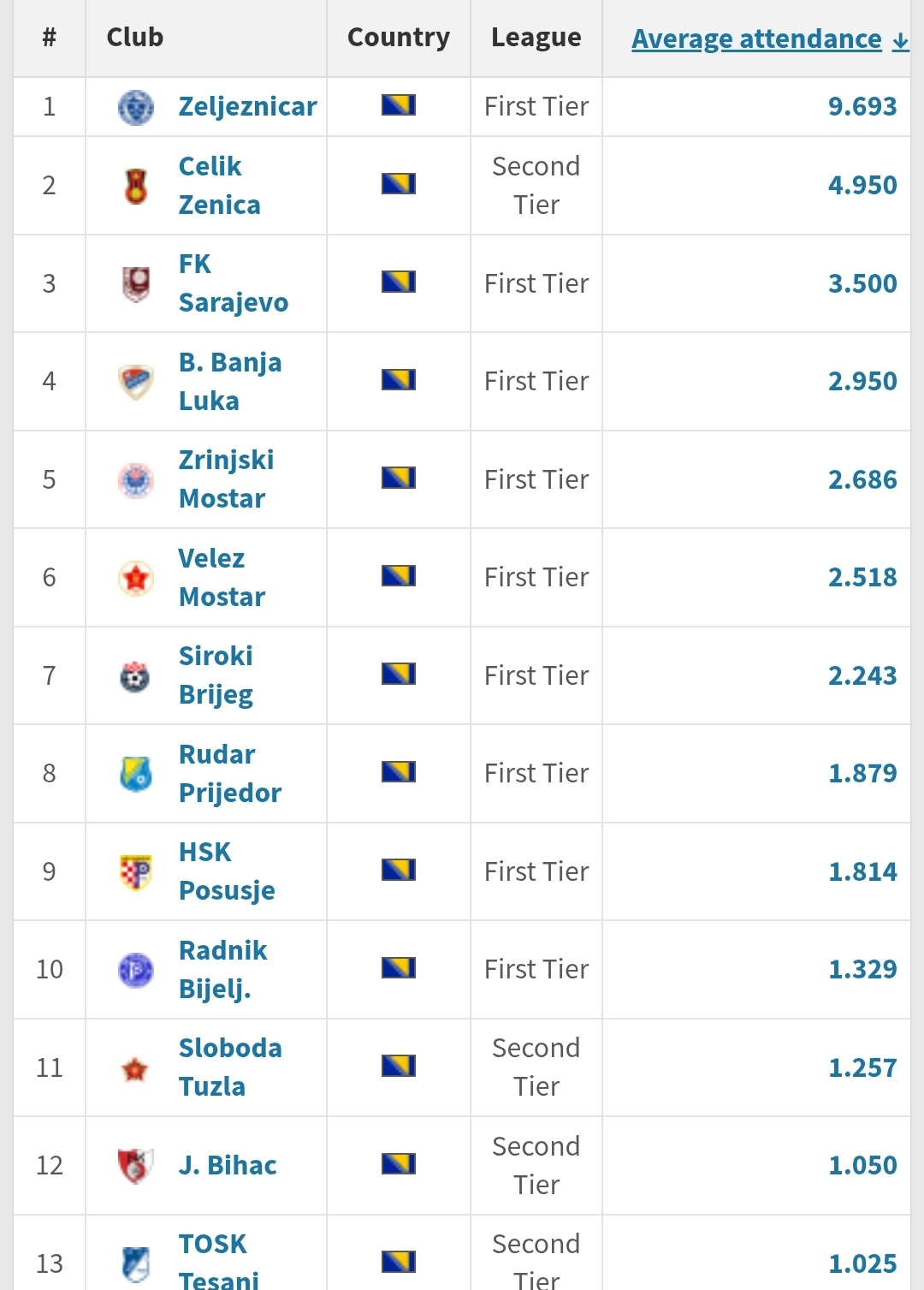The image size is (924, 1290).
Task: Click attendance value 4.950 for Celik Zenica
Action: (862, 185)
